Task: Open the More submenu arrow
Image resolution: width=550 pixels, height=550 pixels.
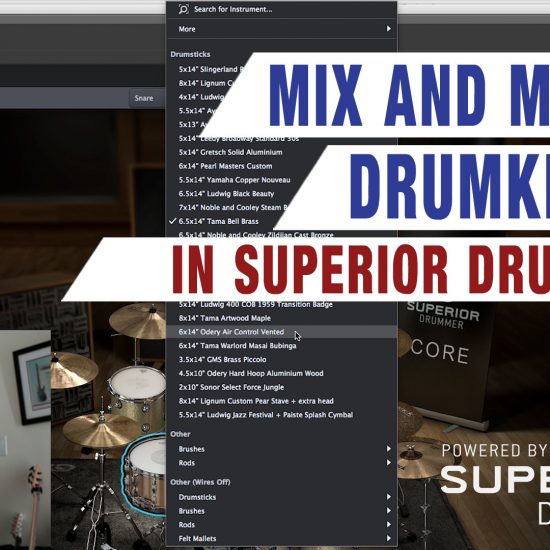Action: [x=389, y=29]
